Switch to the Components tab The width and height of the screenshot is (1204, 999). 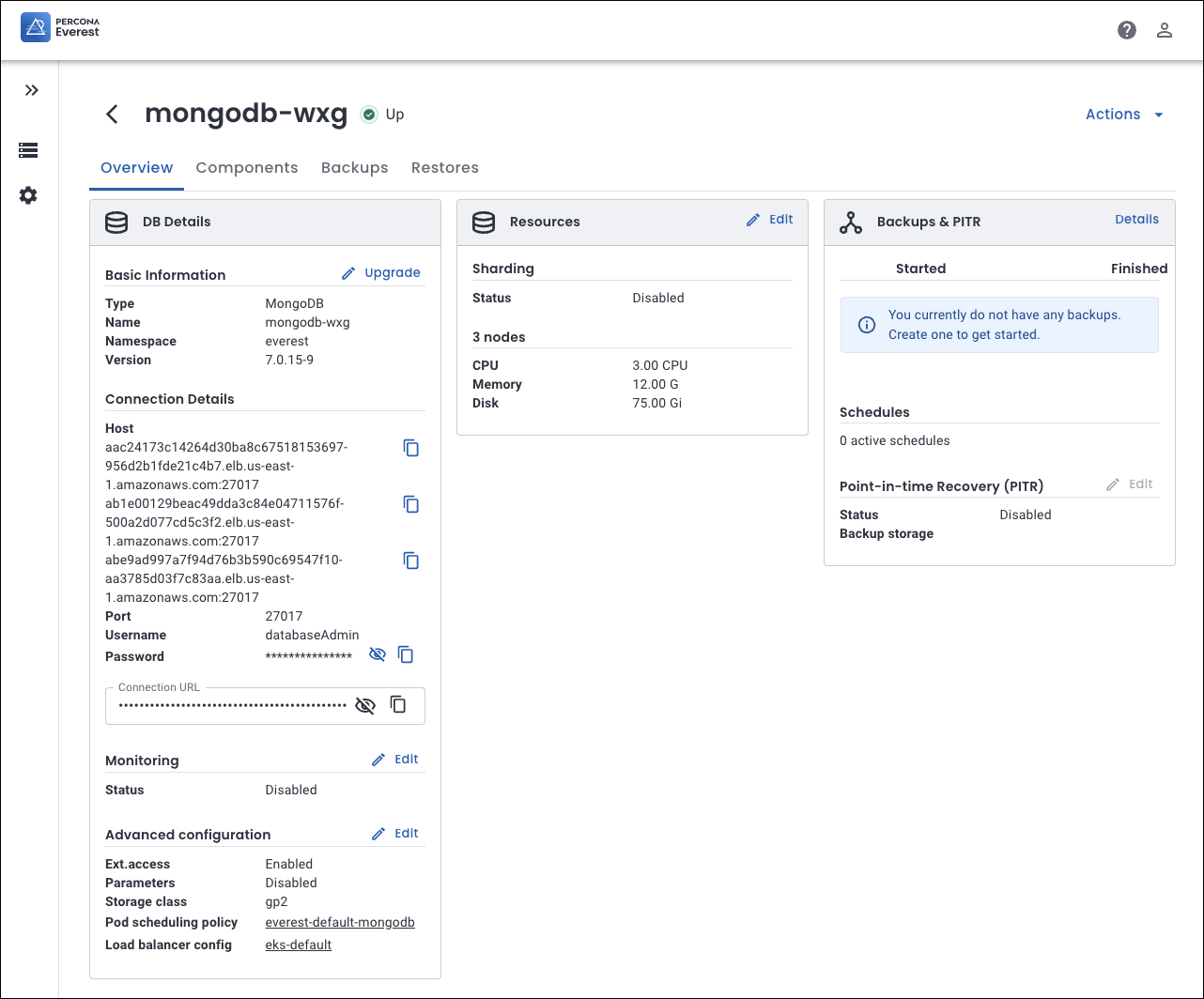(247, 168)
